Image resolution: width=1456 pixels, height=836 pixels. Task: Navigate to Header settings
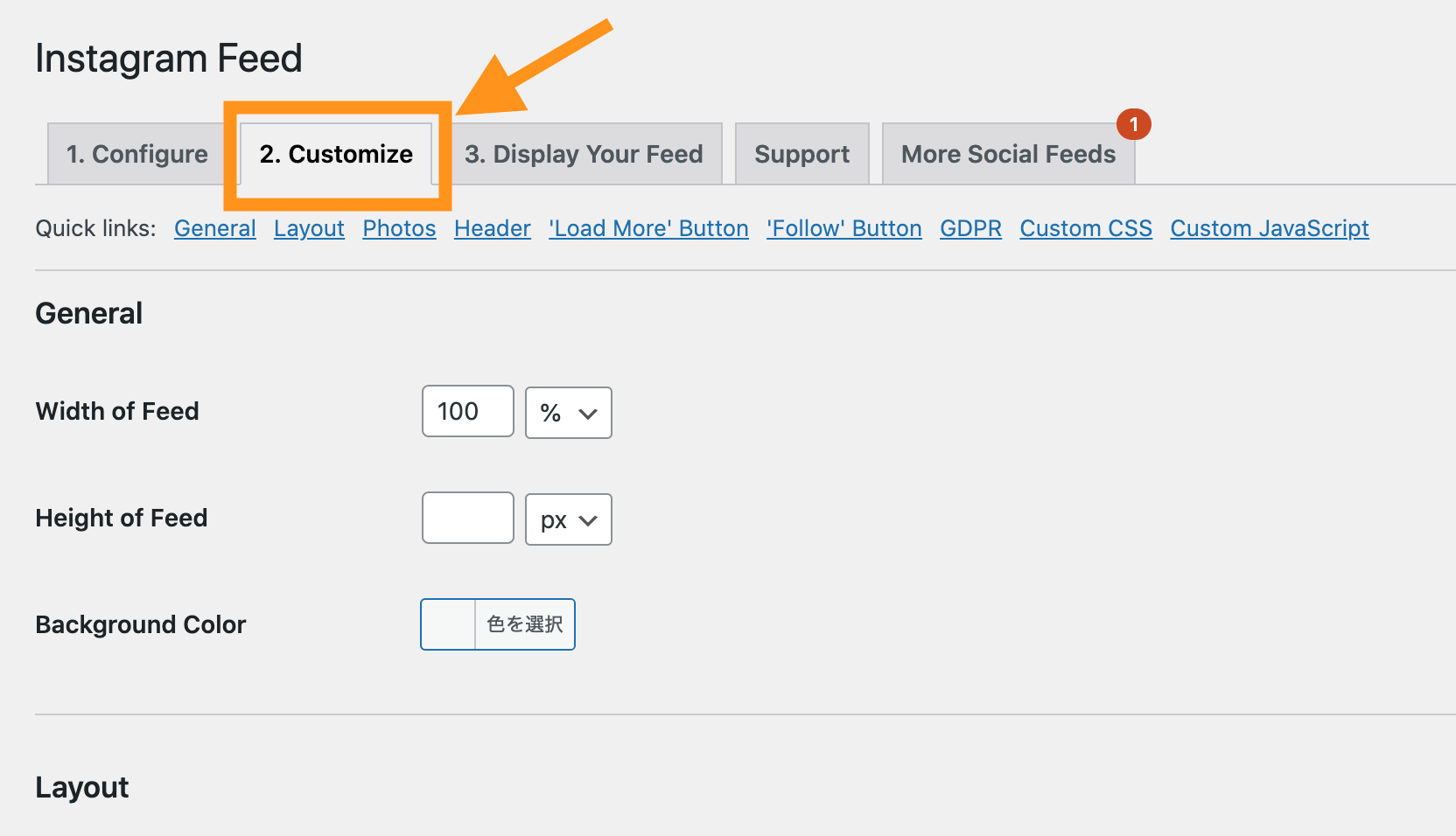[492, 228]
